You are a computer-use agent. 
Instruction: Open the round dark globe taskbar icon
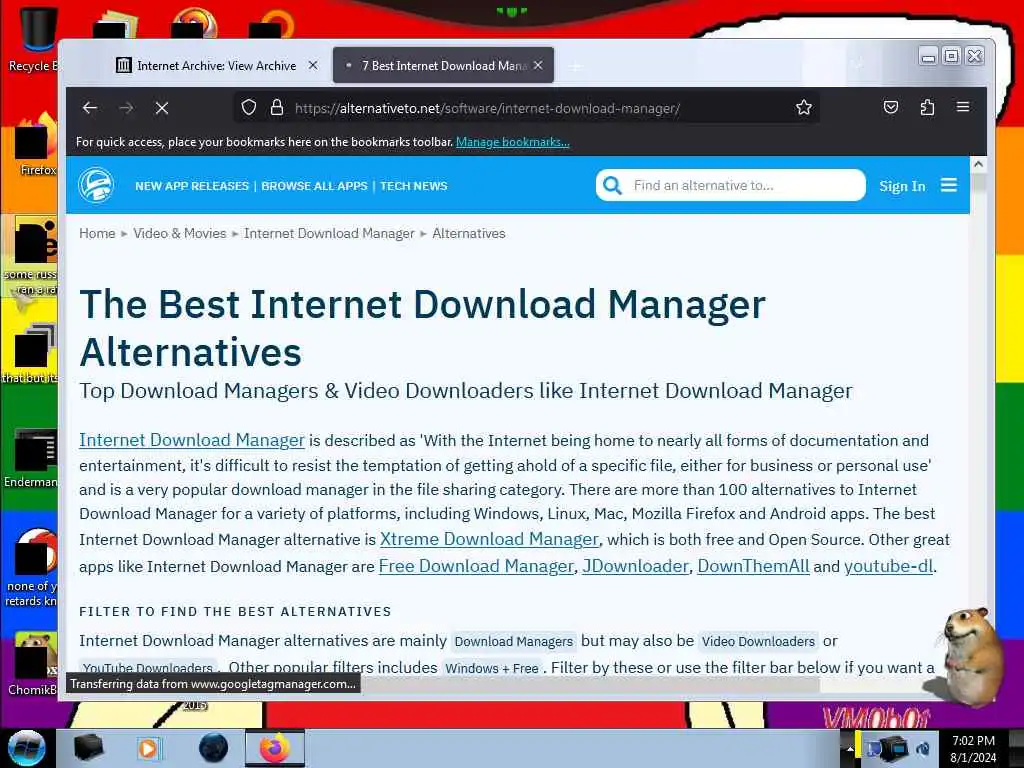(213, 748)
